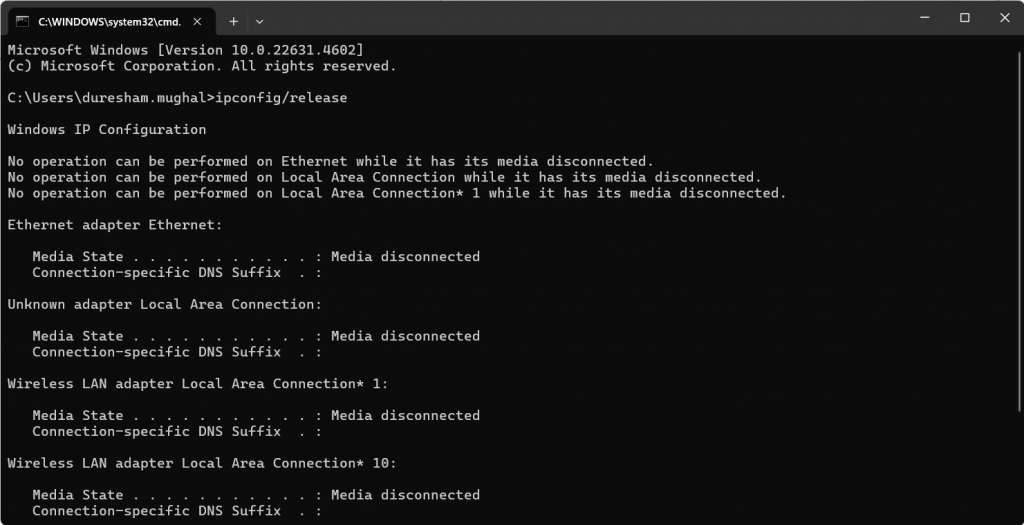
Task: Click the cmd icon in the tab
Action: (x=23, y=22)
